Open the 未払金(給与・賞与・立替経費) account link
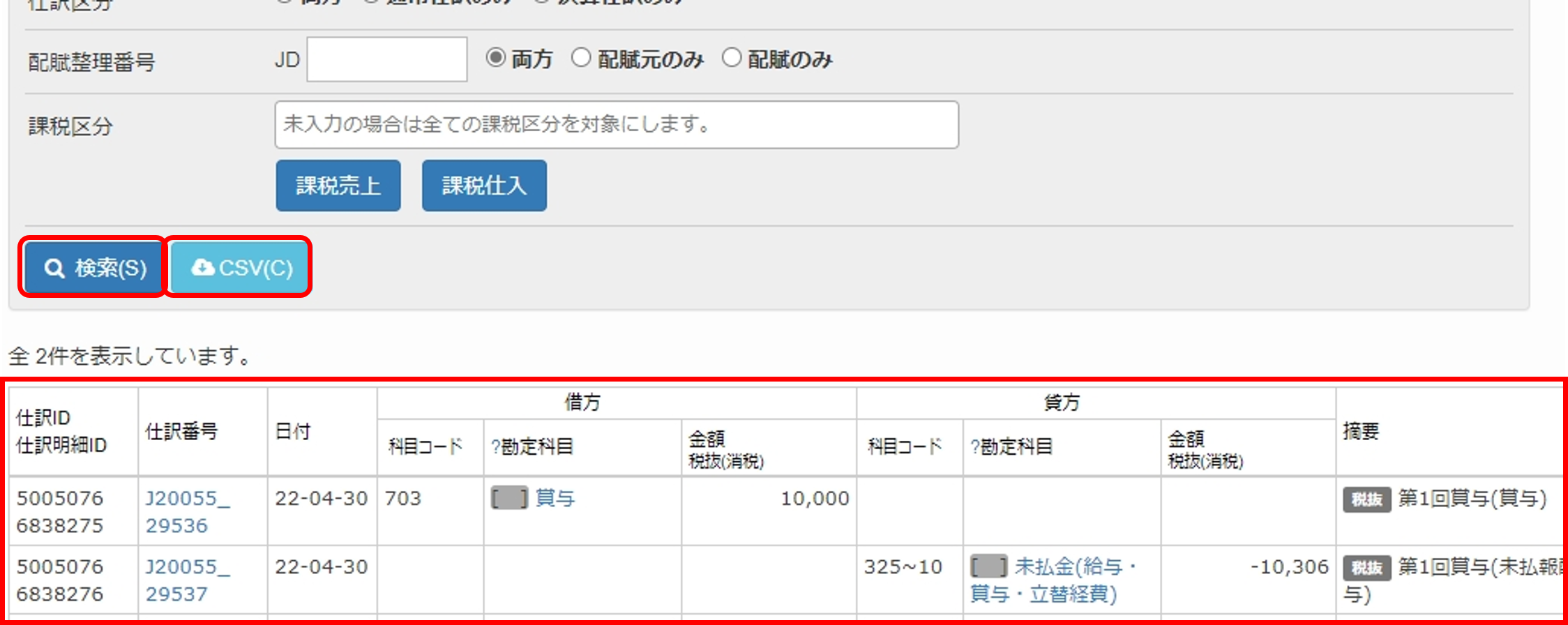 pyautogui.click(x=1053, y=580)
